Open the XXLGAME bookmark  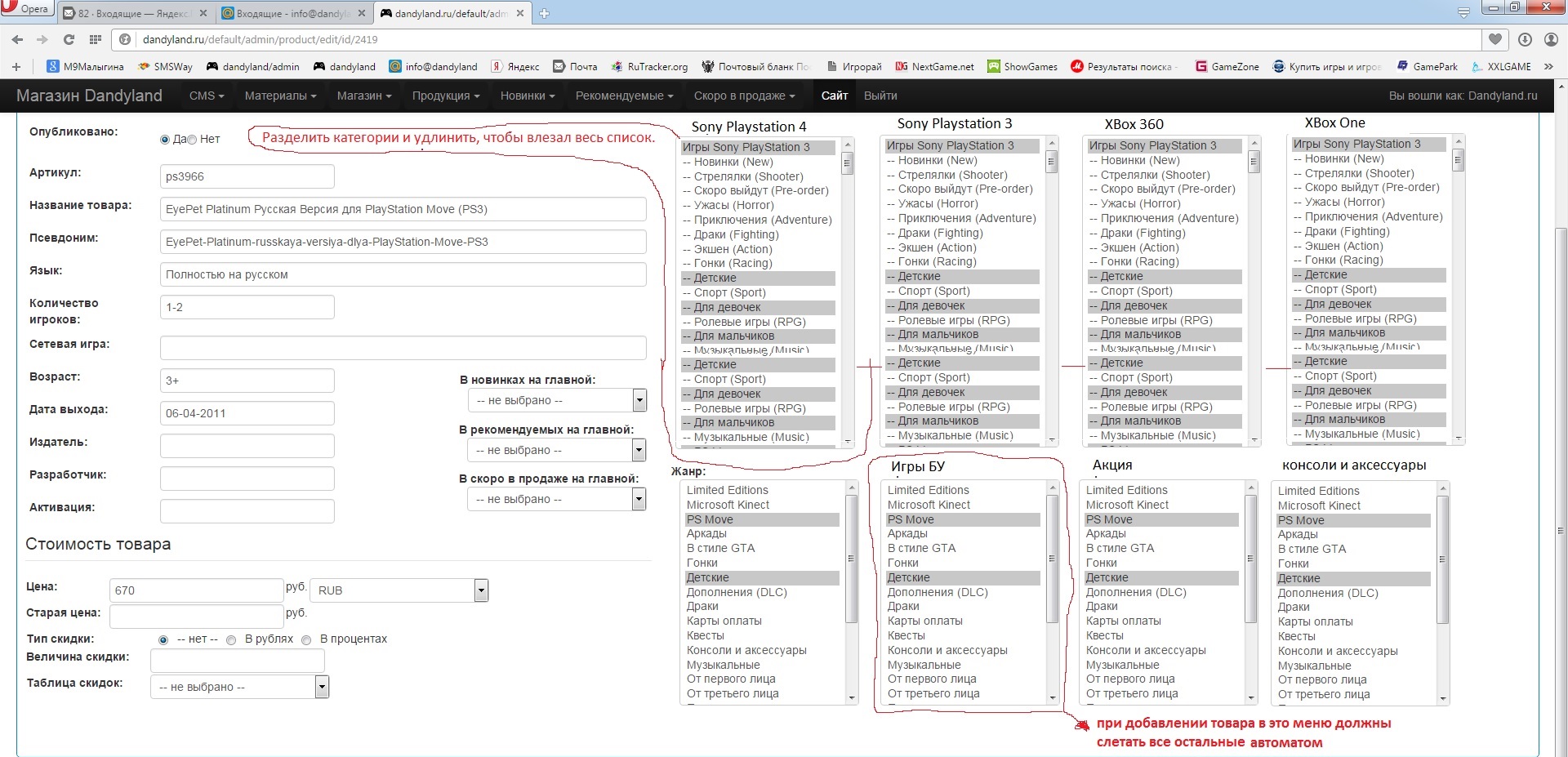click(1501, 66)
